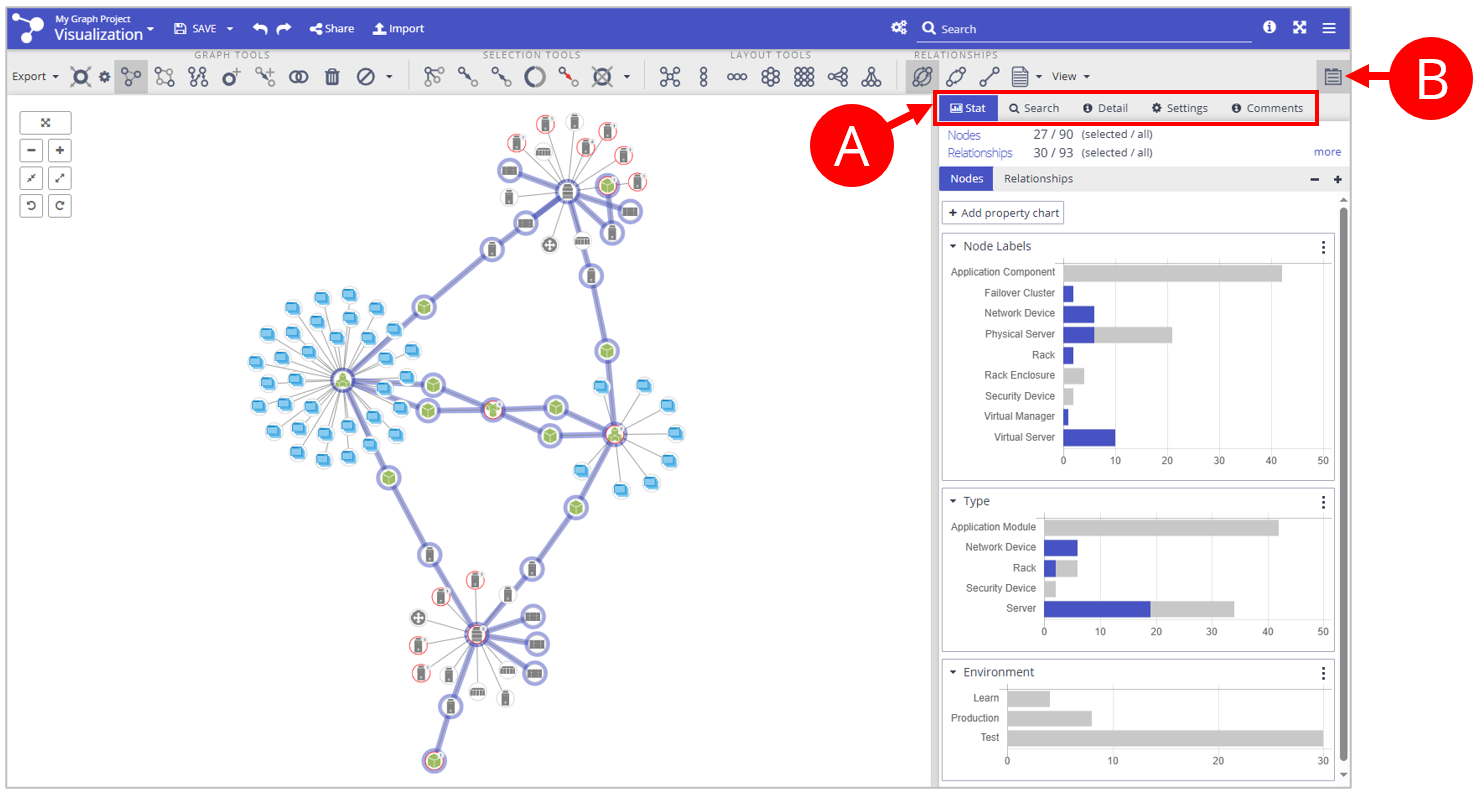The width and height of the screenshot is (1480, 794).
Task: Click the 'more' link in stats
Action: pyautogui.click(x=1327, y=152)
